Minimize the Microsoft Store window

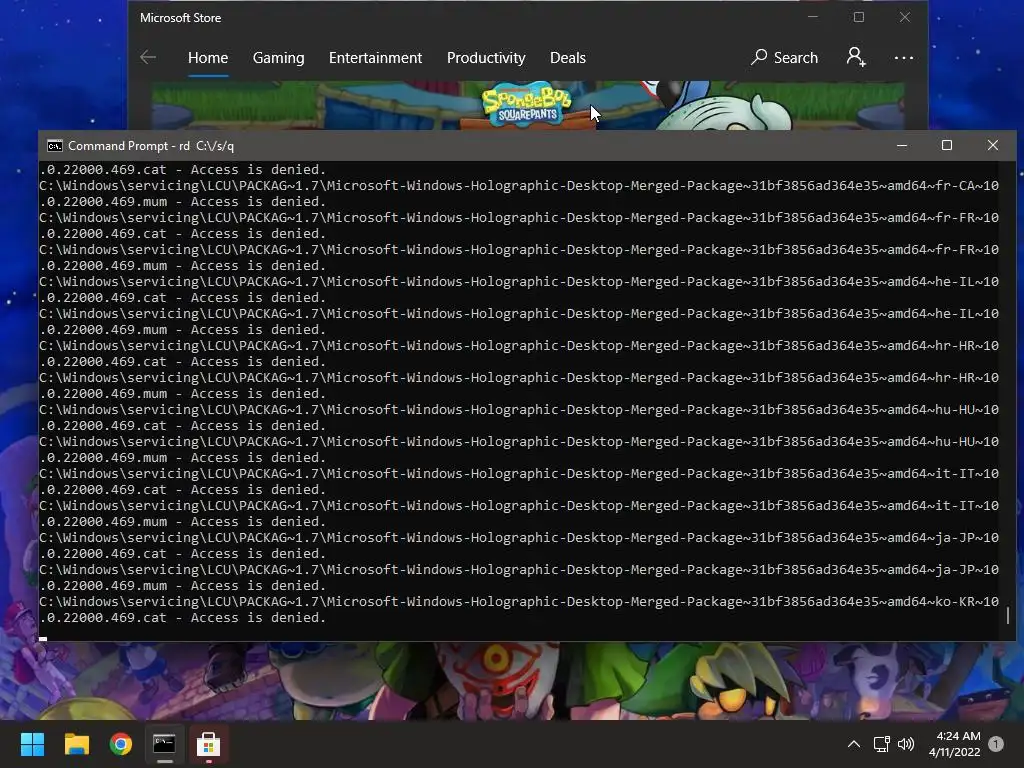click(813, 18)
